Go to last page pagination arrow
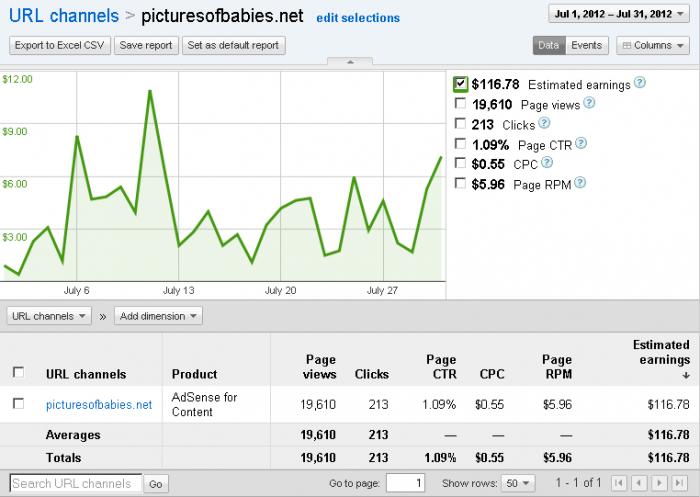This screenshot has height=497, width=700. (x=679, y=483)
